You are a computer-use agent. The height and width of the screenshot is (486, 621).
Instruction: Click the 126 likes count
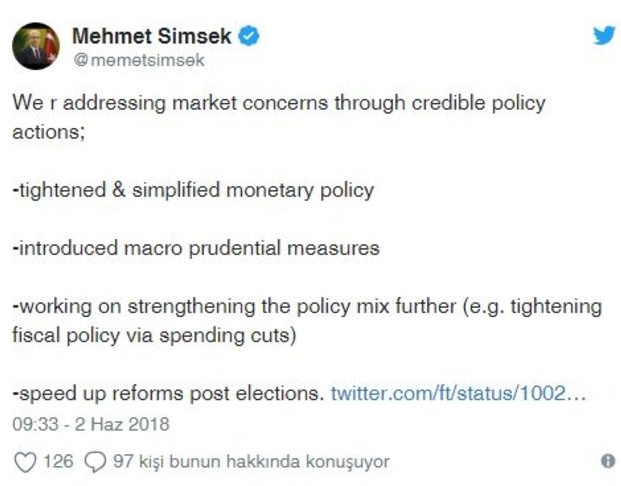(x=58, y=461)
